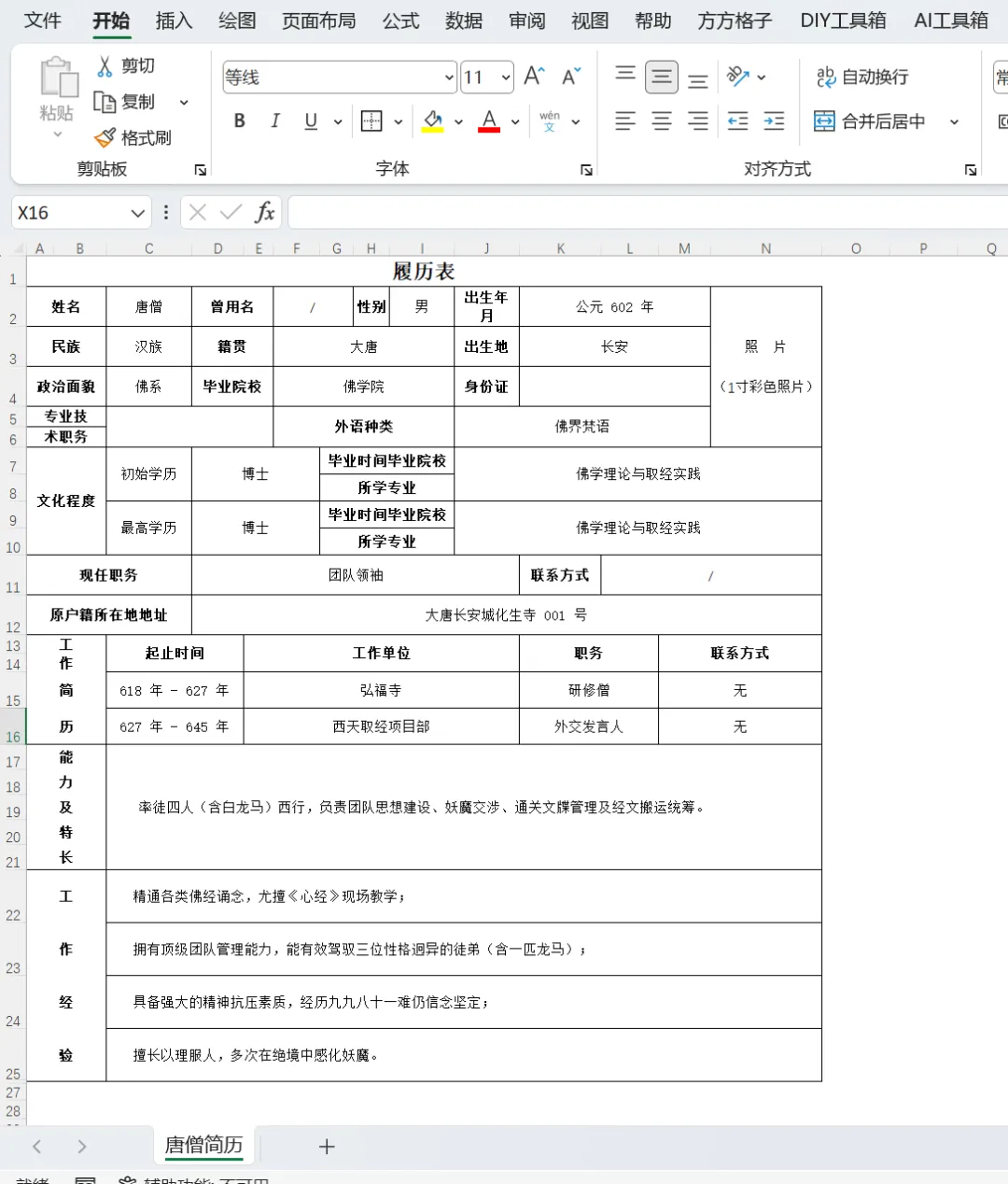This screenshot has width=1008, height=1184.
Task: Click the formula bar cancel X icon
Action: pos(197,213)
